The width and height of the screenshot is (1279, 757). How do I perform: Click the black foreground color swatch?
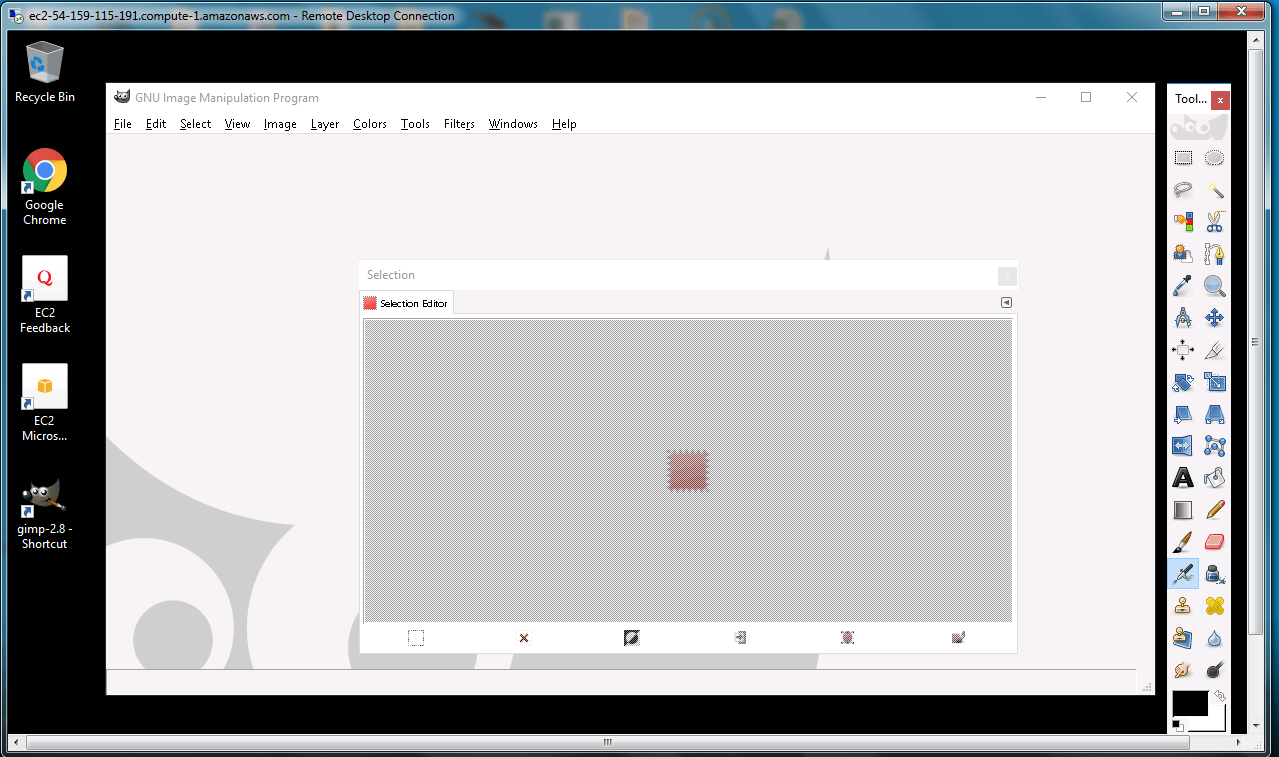click(x=1189, y=703)
